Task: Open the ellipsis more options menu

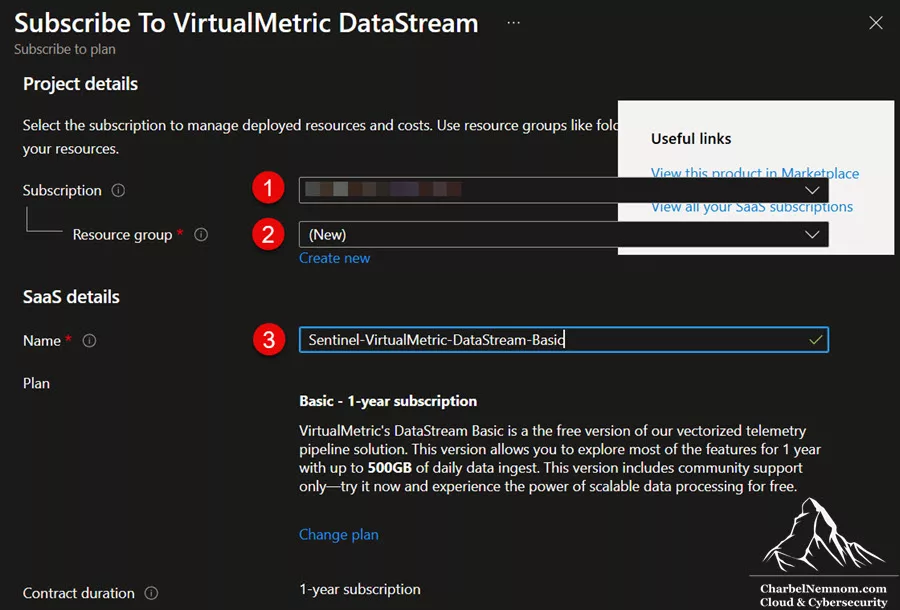Action: (513, 23)
